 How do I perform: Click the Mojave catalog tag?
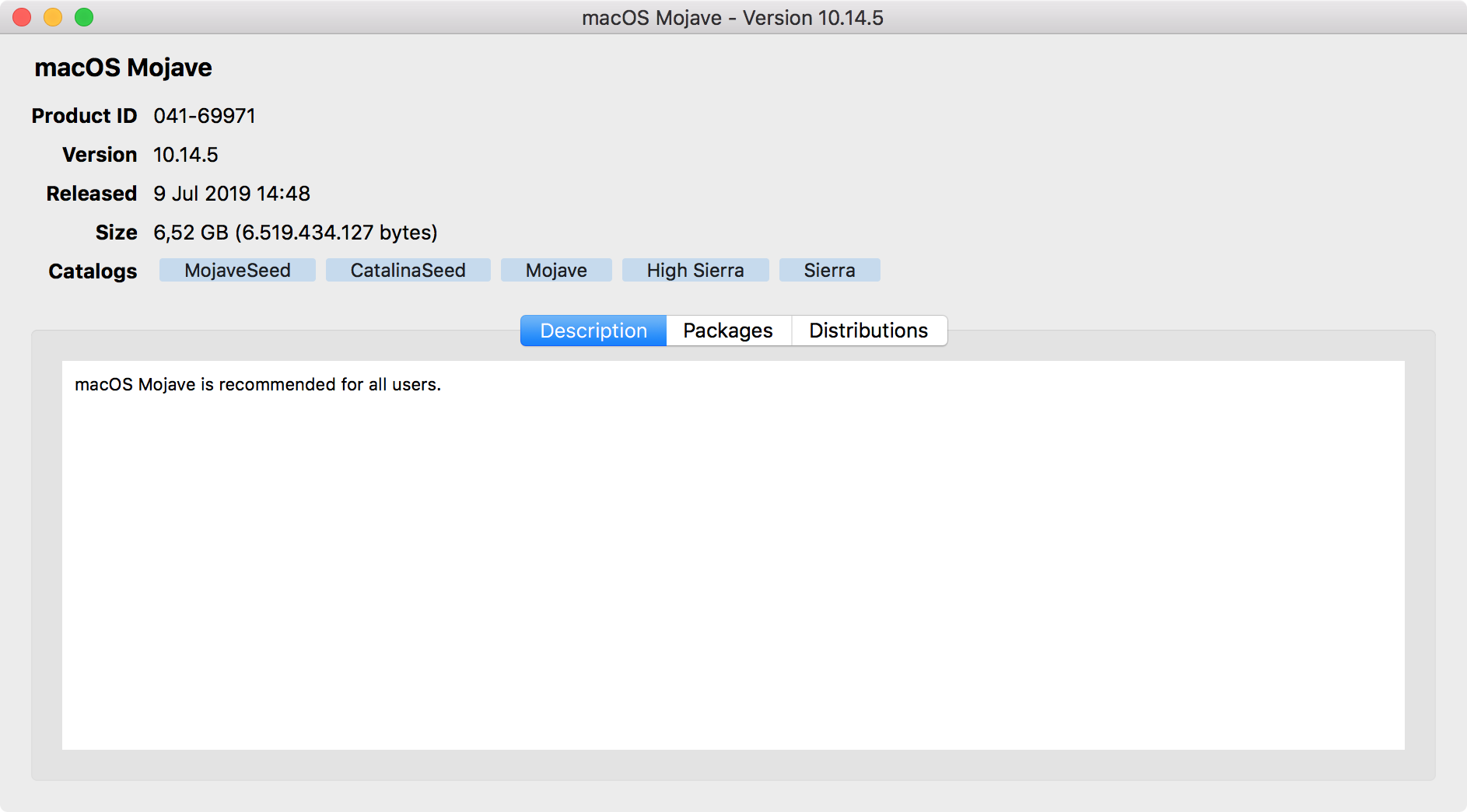556,270
